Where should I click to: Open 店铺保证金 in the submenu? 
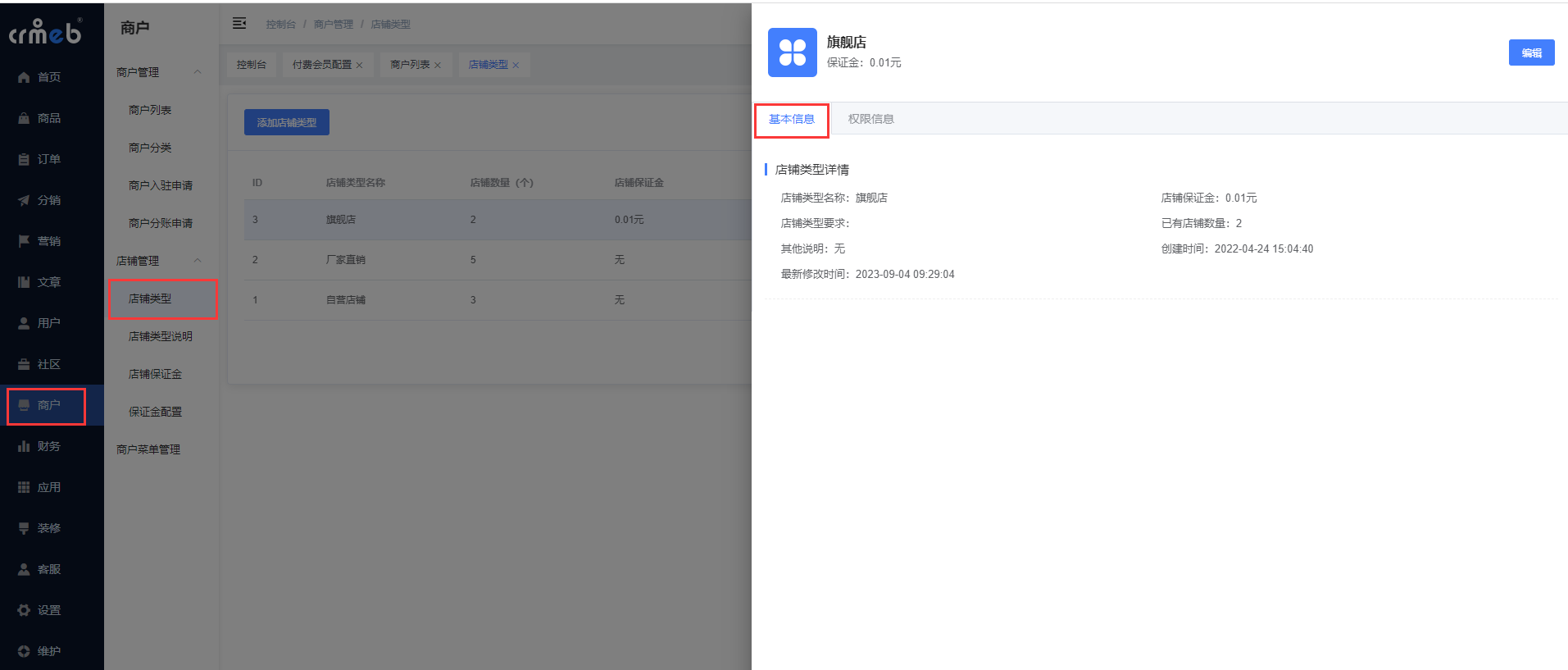point(155,374)
